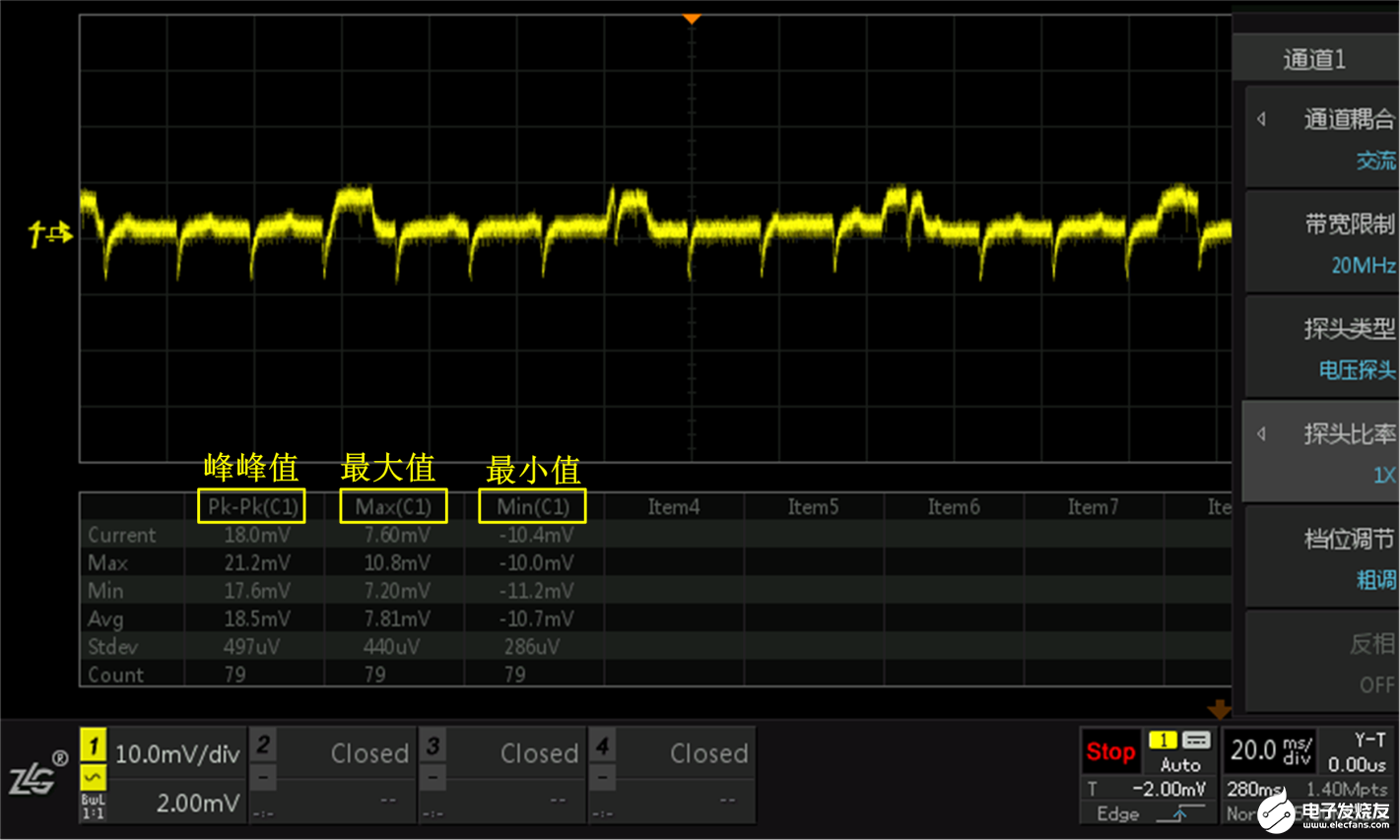Click the dash icon under channel 4 badge
1400x840 pixels.
pyautogui.click(x=602, y=778)
